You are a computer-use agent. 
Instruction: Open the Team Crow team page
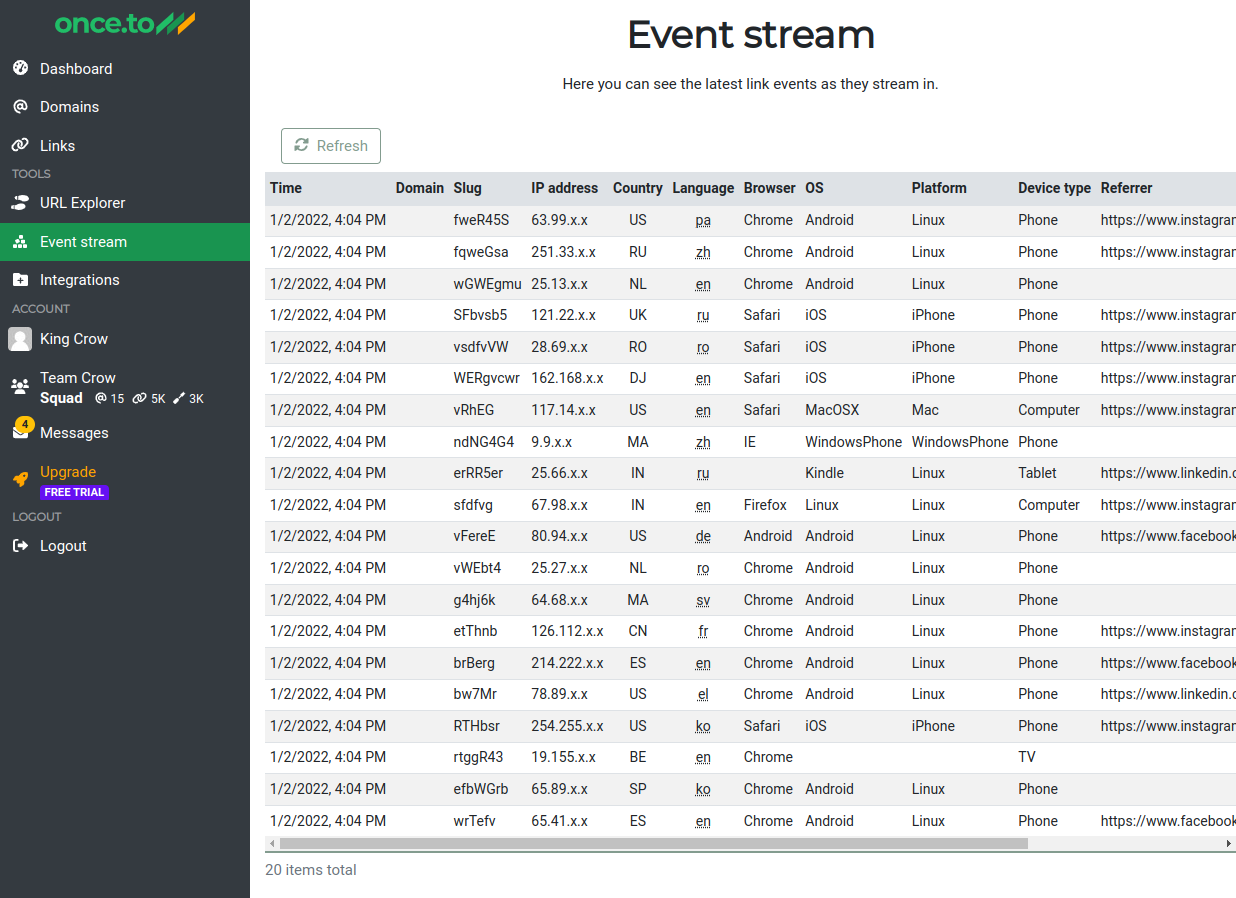pos(125,387)
